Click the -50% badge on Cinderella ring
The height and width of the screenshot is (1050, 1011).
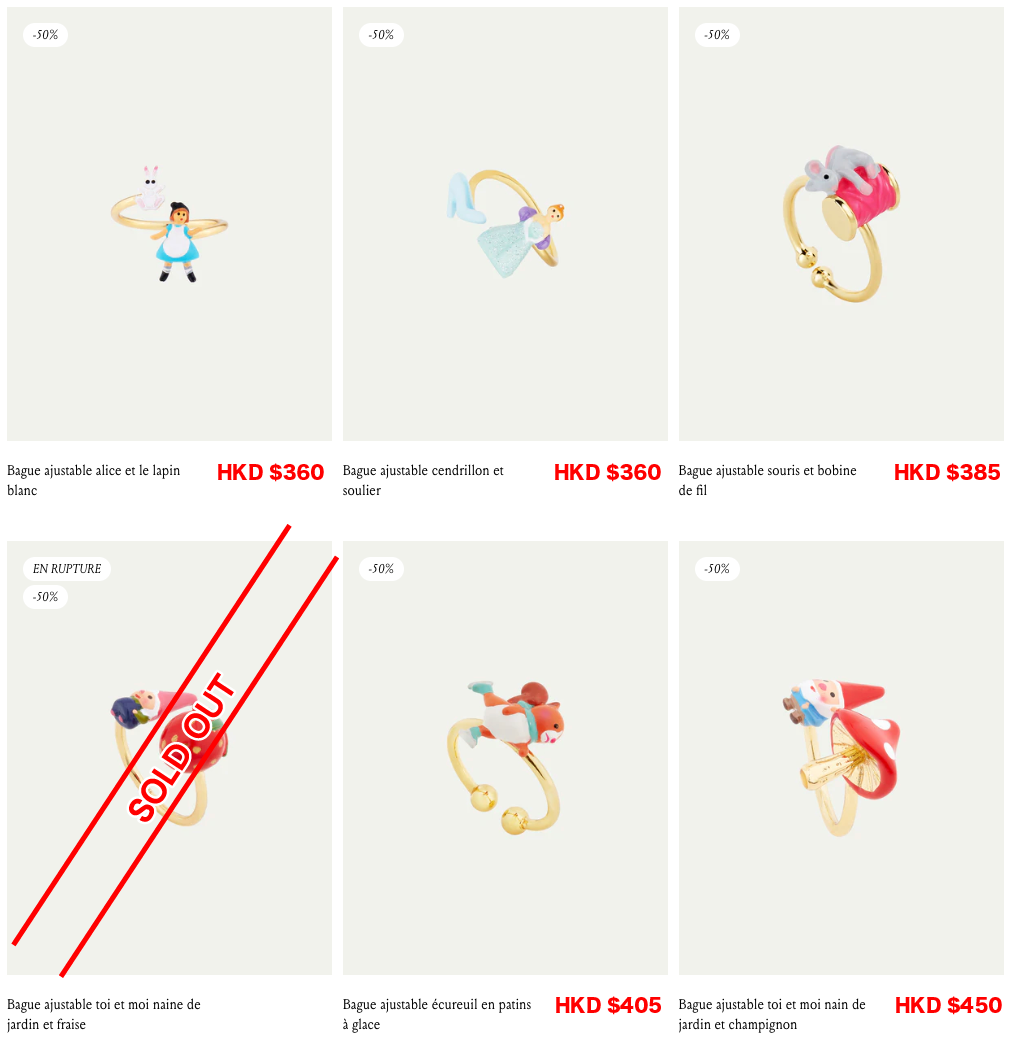(x=382, y=35)
